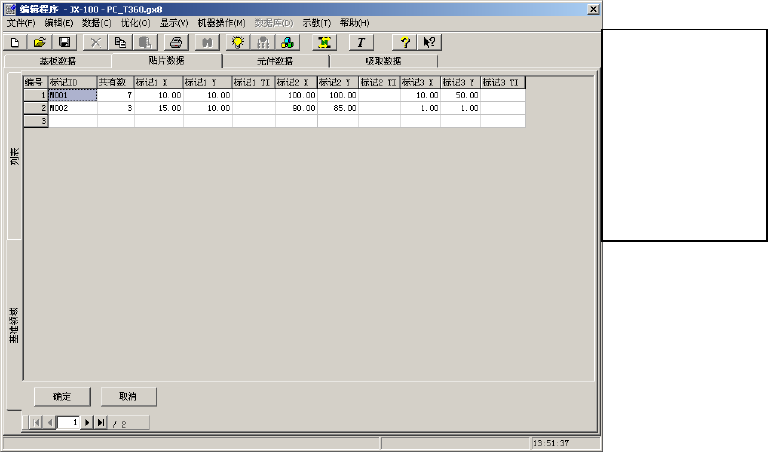Print using the printer icon
Viewport: 768px width, 452px height.
176,43
